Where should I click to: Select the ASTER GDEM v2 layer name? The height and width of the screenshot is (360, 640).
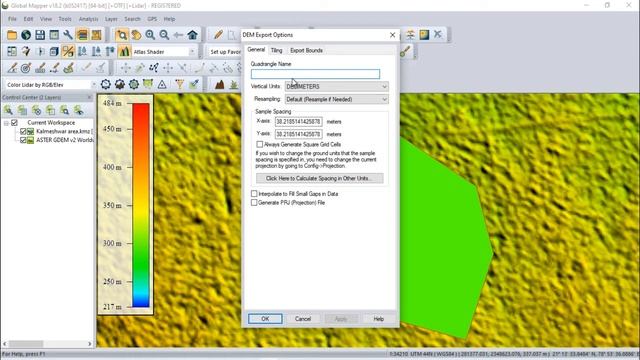64,140
